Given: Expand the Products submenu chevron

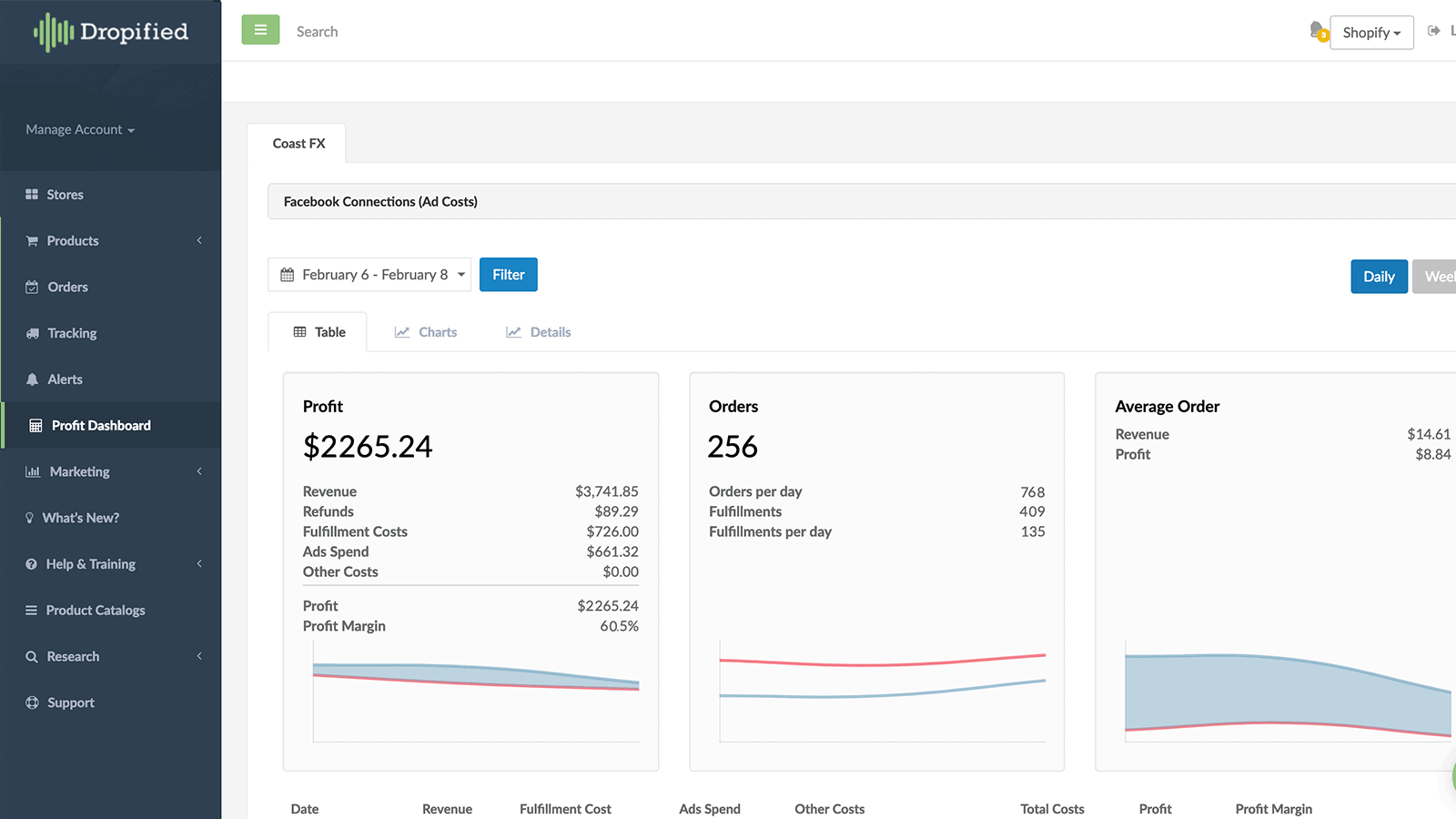Looking at the screenshot, I should click(199, 240).
